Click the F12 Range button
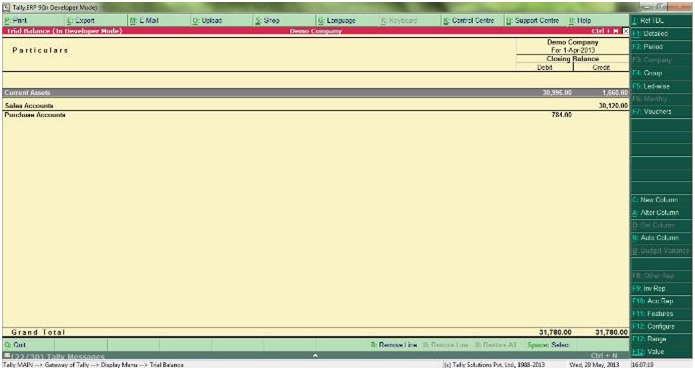 (x=661, y=339)
